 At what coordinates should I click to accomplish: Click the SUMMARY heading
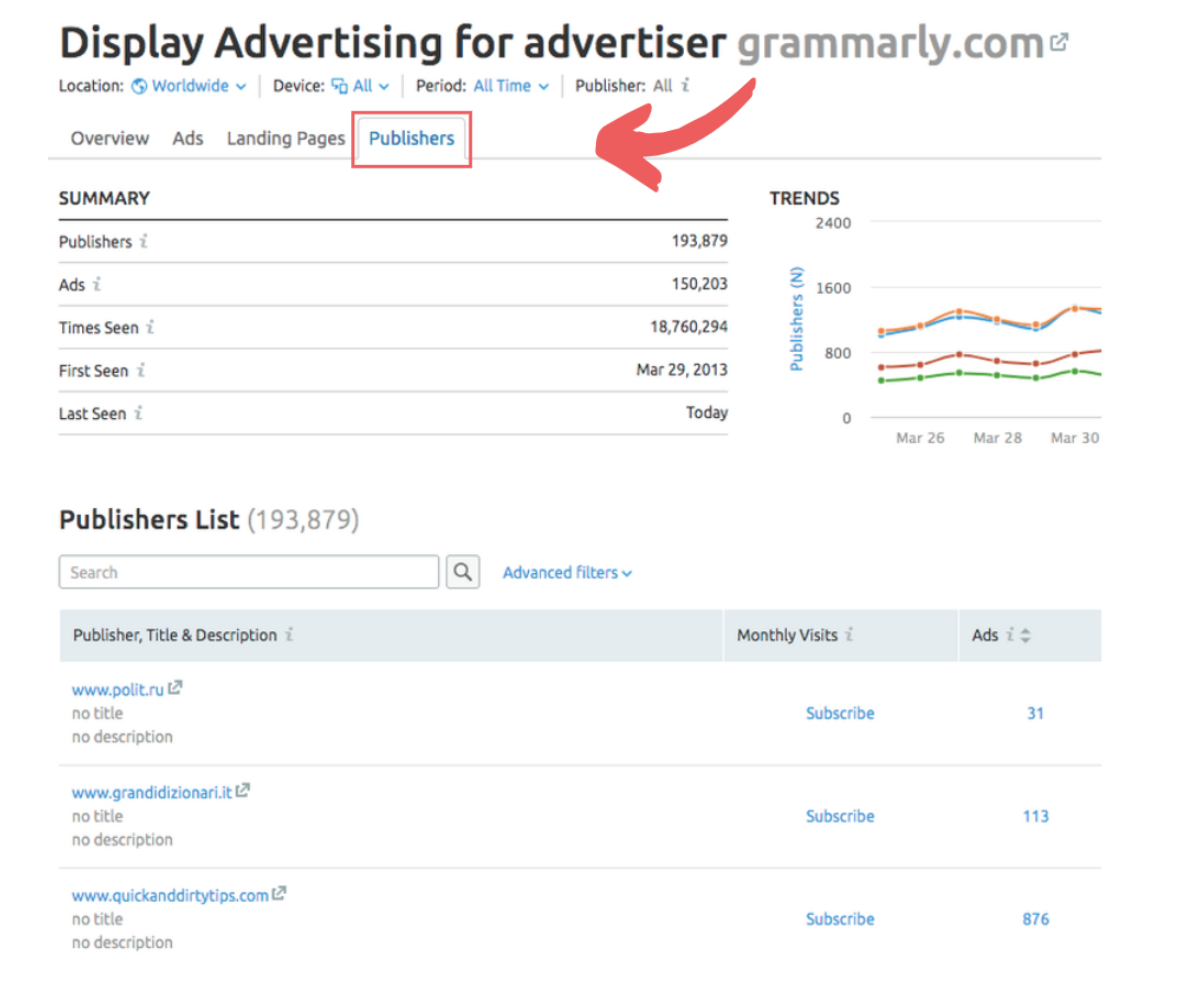click(104, 198)
